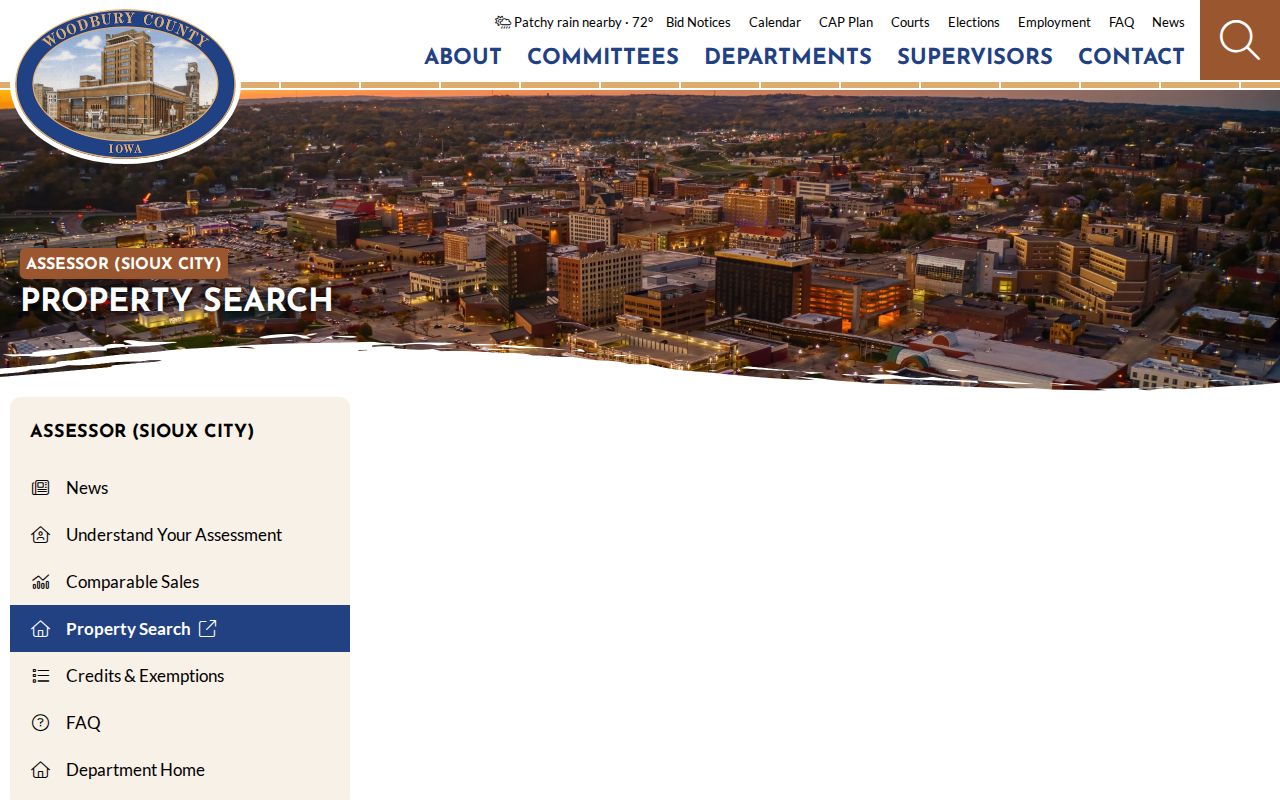The height and width of the screenshot is (800, 1280).
Task: Click the Patchy rain nearby weather text
Action: pos(583,22)
